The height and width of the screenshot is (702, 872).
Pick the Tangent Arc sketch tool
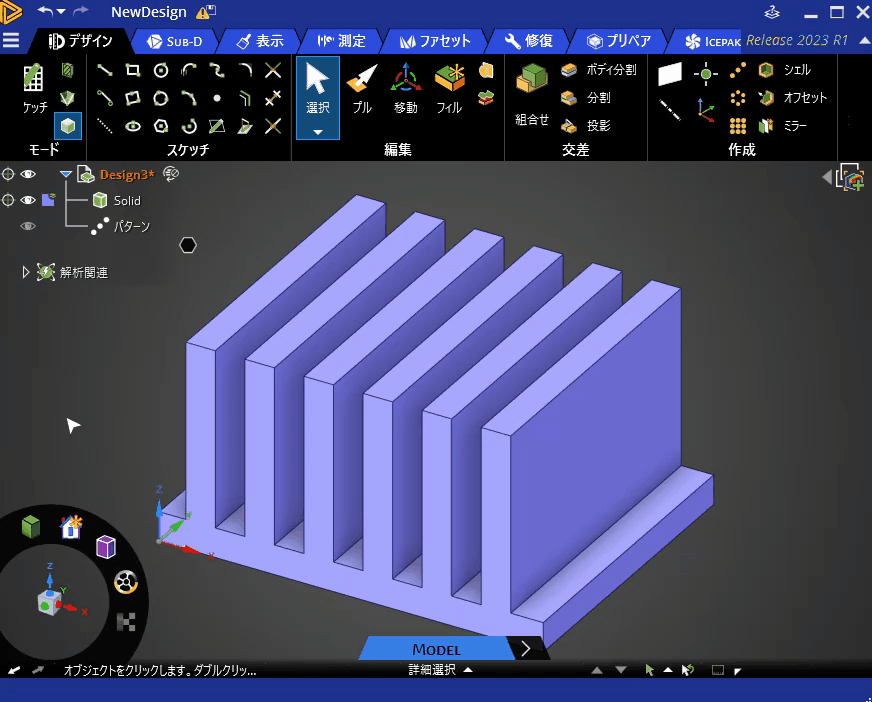(x=189, y=70)
